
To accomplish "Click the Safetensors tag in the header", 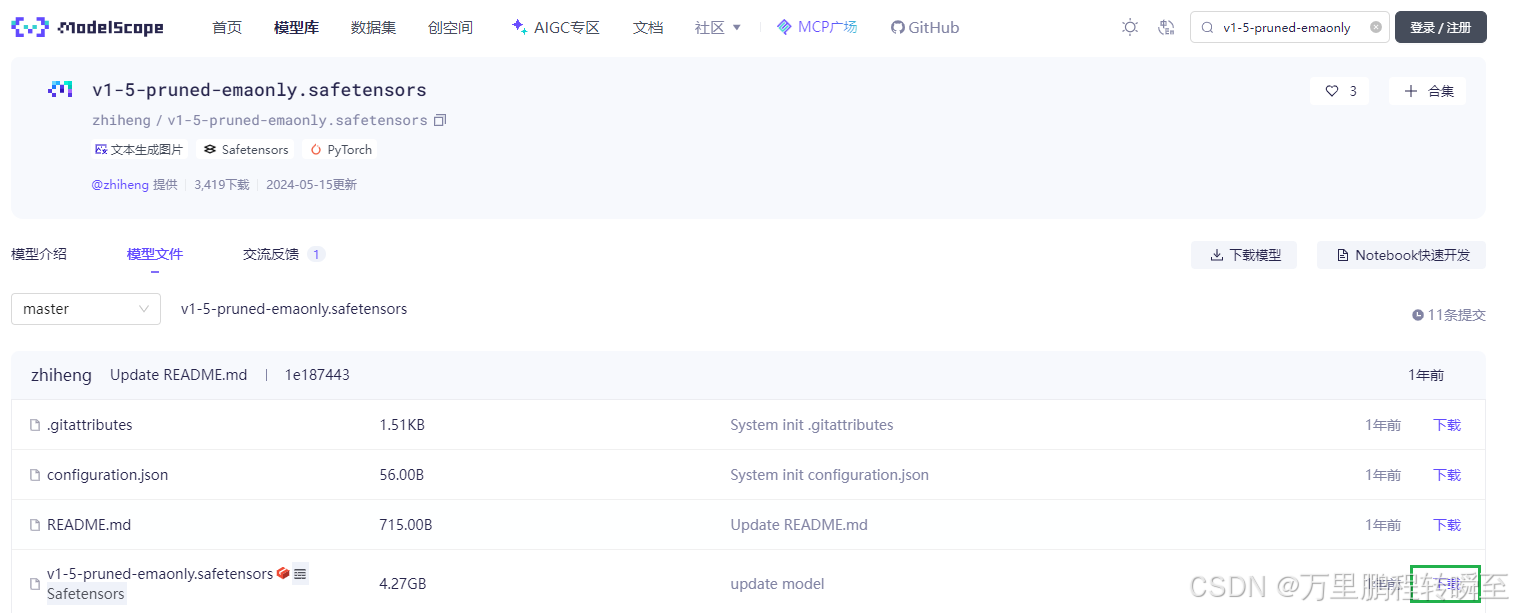I will tap(246, 150).
